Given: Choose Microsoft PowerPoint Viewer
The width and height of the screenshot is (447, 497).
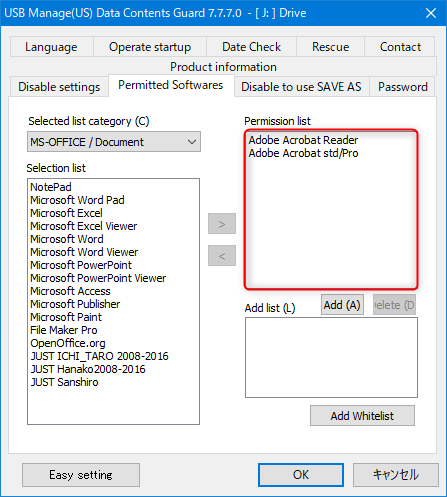Looking at the screenshot, I should click(x=98, y=278).
